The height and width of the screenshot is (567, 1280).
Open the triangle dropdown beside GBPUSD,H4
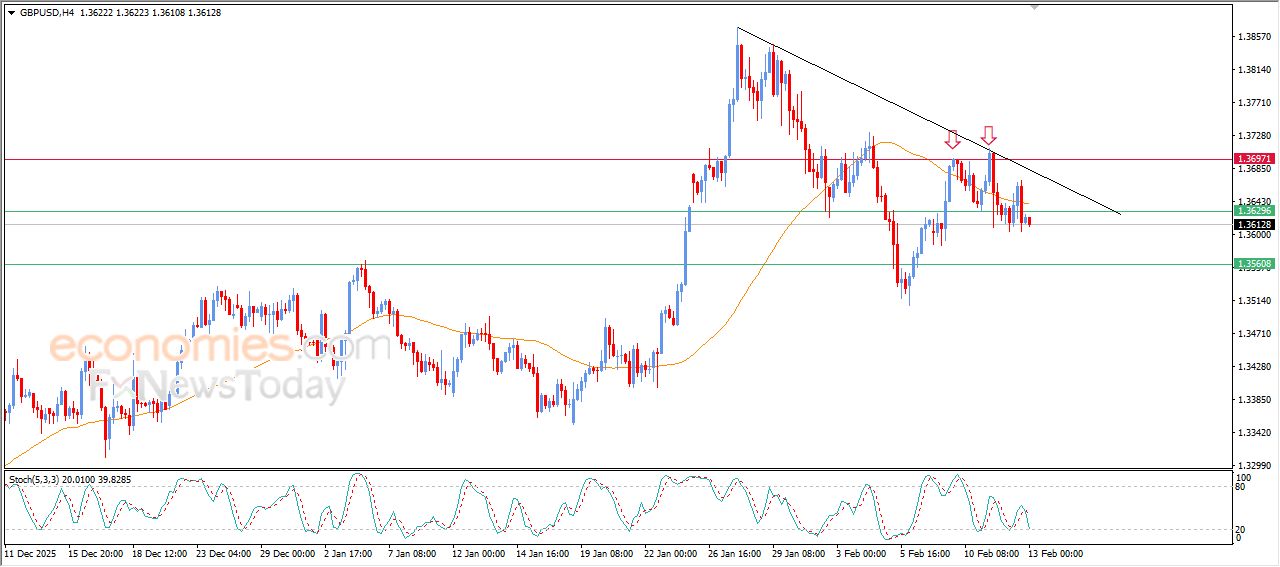click(11, 13)
